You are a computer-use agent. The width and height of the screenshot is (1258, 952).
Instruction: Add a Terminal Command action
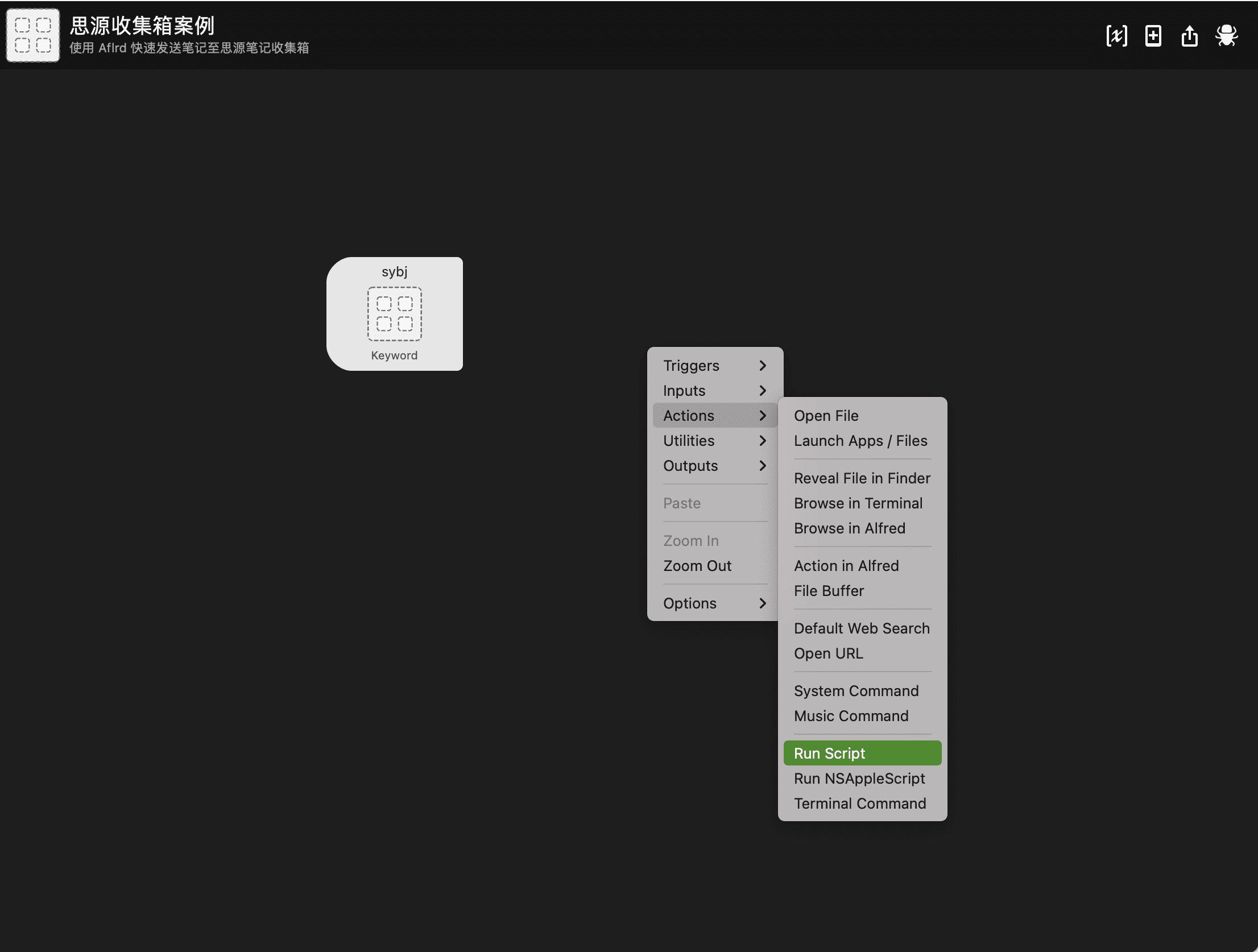click(x=862, y=804)
